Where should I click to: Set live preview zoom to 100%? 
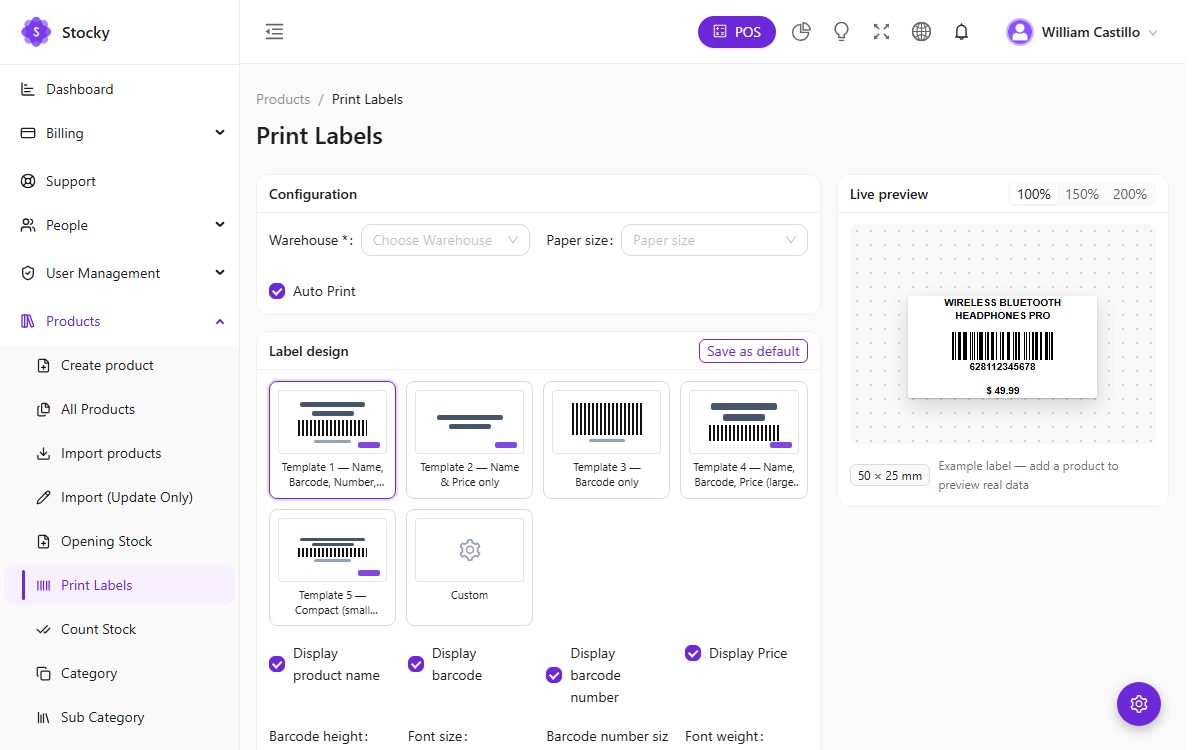[x=1034, y=194]
